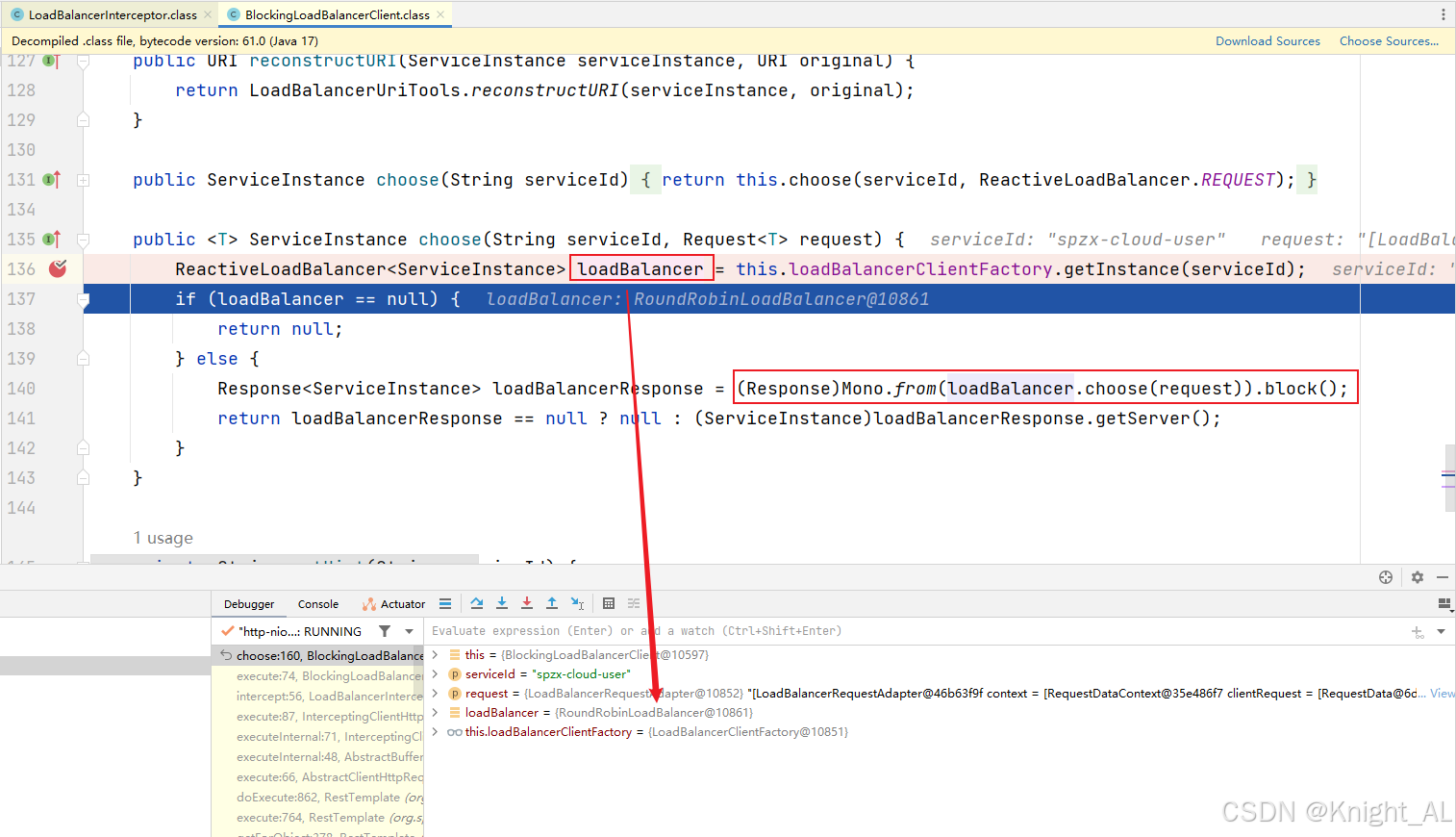The height and width of the screenshot is (837, 1456).
Task: Select the execute:87 InterceptingClientHttp stack frame
Action: click(x=318, y=717)
